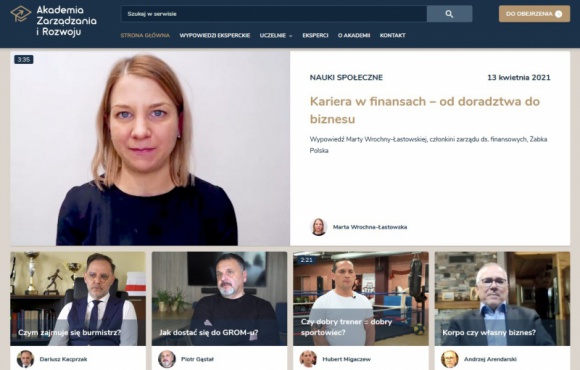
Task: Click into Szukaj w serwisie field
Action: (x=274, y=14)
